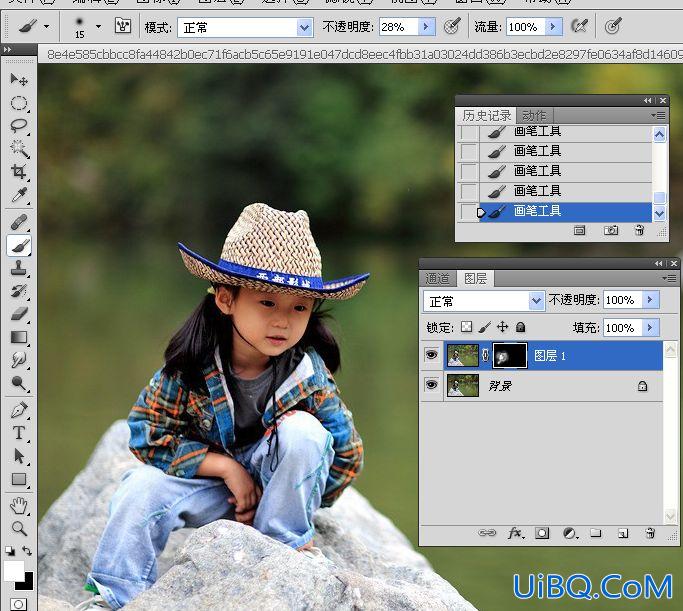Add layer mask button

pyautogui.click(x=542, y=533)
